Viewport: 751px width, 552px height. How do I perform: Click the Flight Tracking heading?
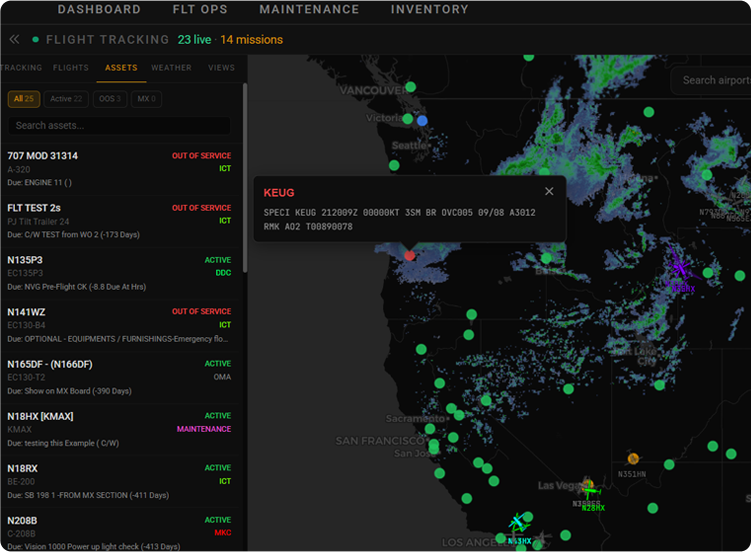(107, 39)
